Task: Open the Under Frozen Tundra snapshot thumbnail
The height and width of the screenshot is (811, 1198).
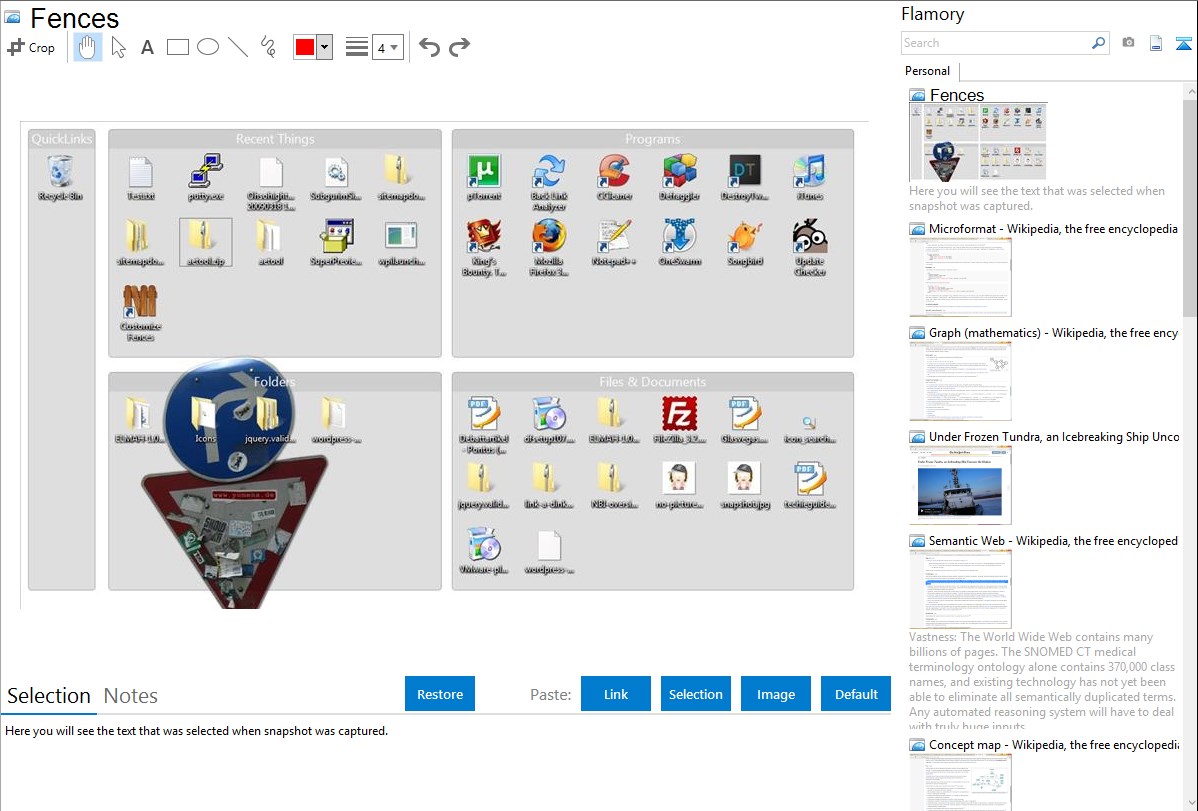Action: point(960,485)
